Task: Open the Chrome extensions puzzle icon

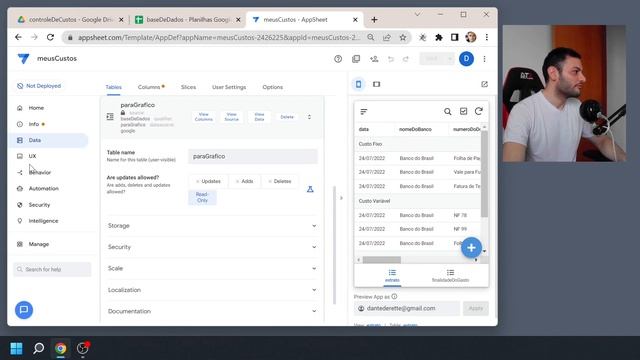Action: [439, 37]
